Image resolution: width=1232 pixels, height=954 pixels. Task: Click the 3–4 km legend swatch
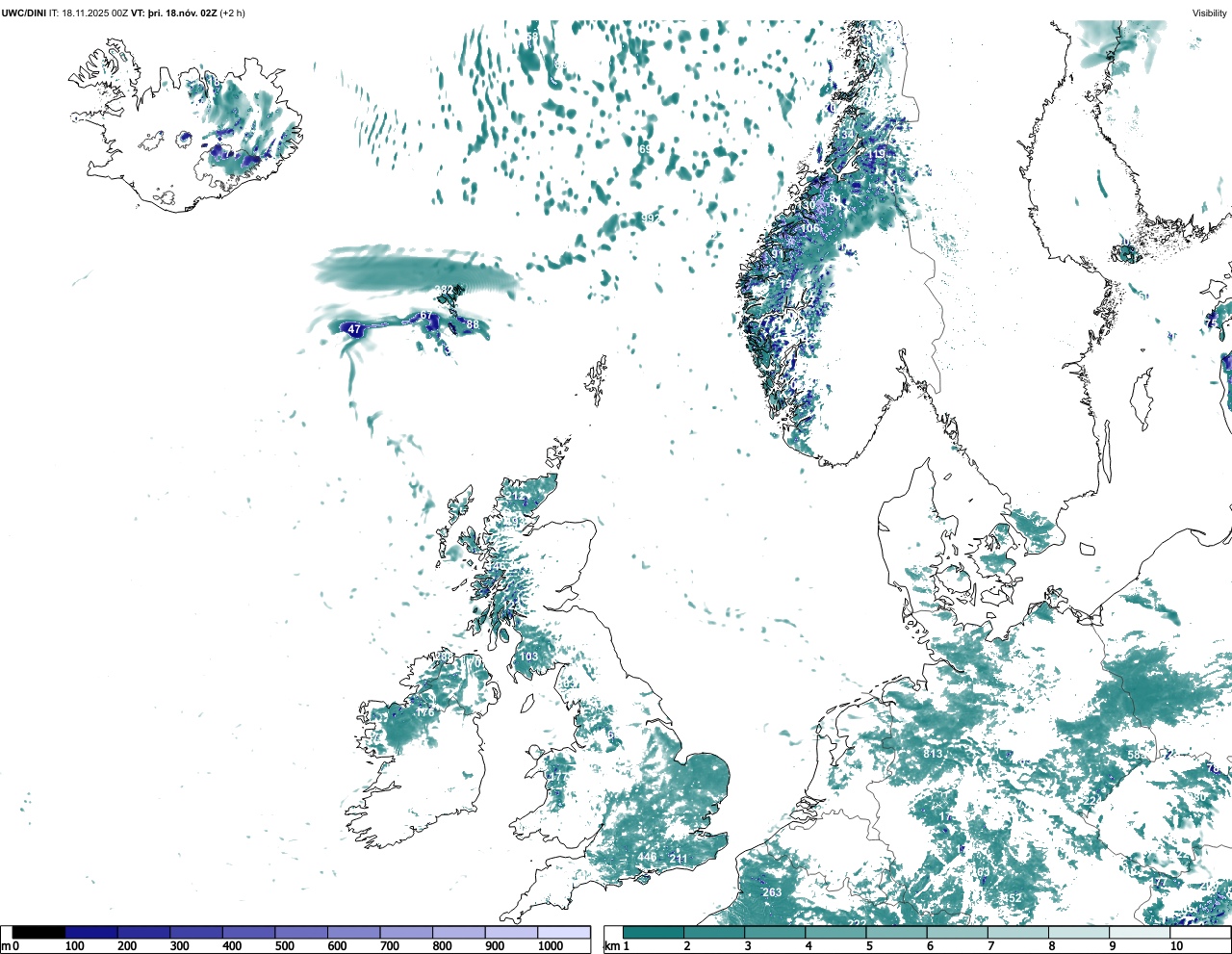tap(775, 932)
